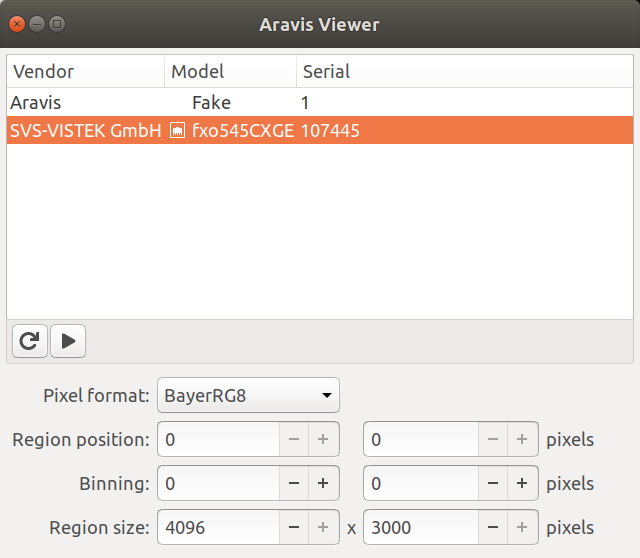The width and height of the screenshot is (640, 558).
Task: Sort devices by Vendor column header
Action: (x=86, y=71)
